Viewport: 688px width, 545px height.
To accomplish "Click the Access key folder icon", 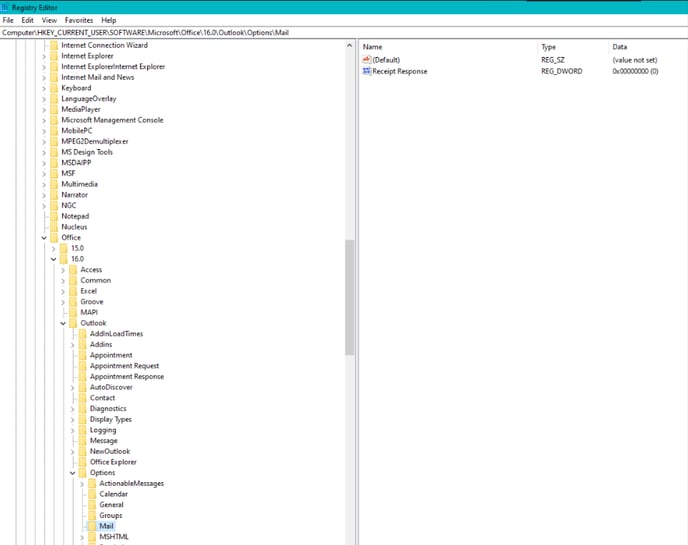I will pyautogui.click(x=73, y=270).
